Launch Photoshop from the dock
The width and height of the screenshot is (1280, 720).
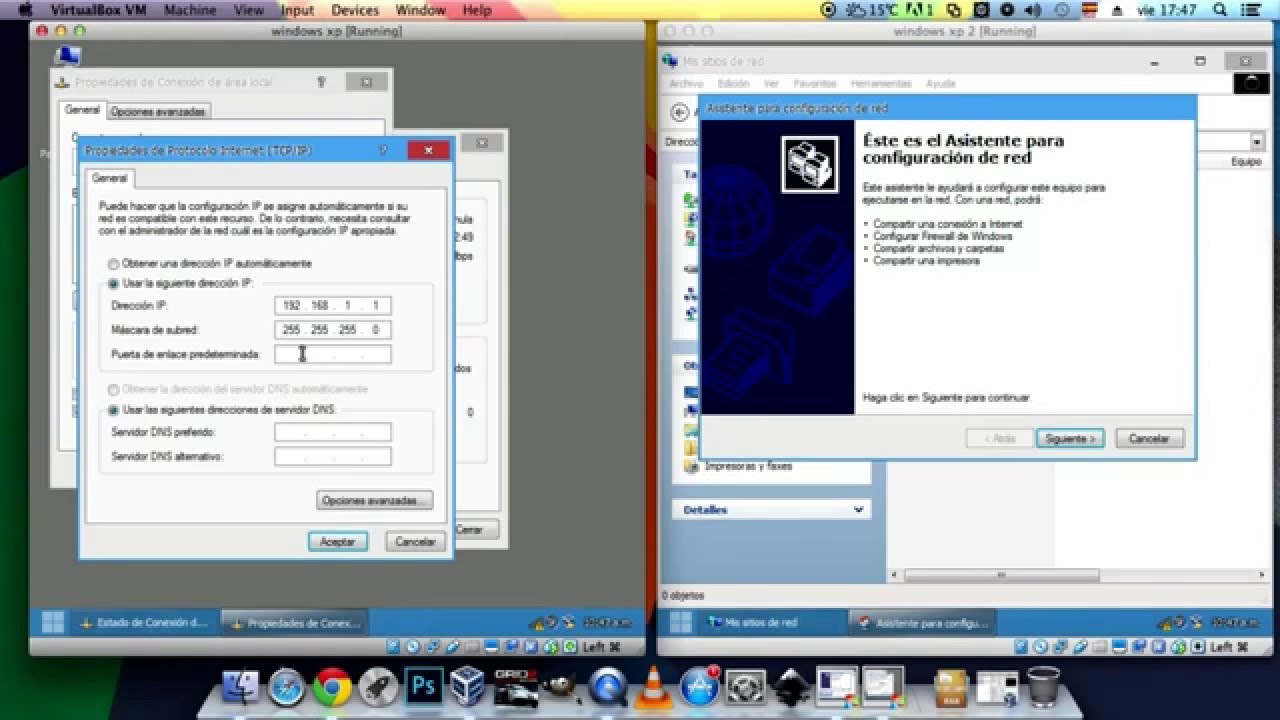pos(424,687)
